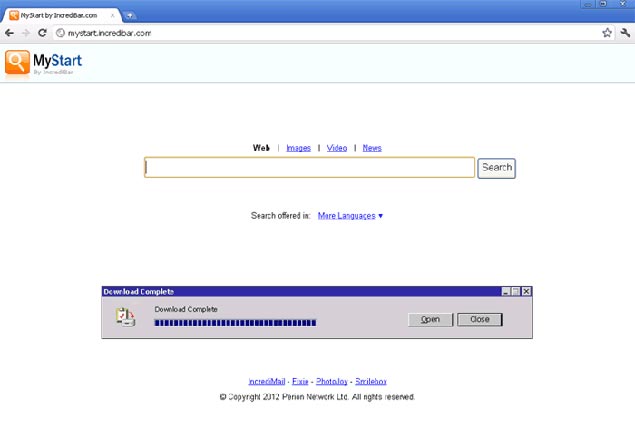Open the Smilebox footer link
The height and width of the screenshot is (428, 635).
point(371,381)
